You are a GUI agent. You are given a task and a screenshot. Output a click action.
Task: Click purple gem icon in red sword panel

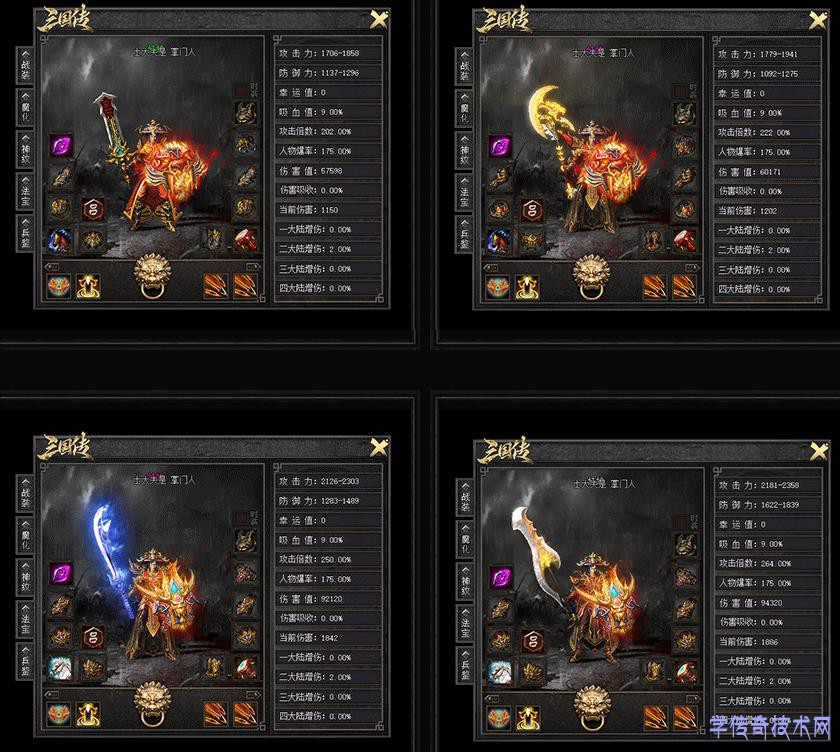61,145
